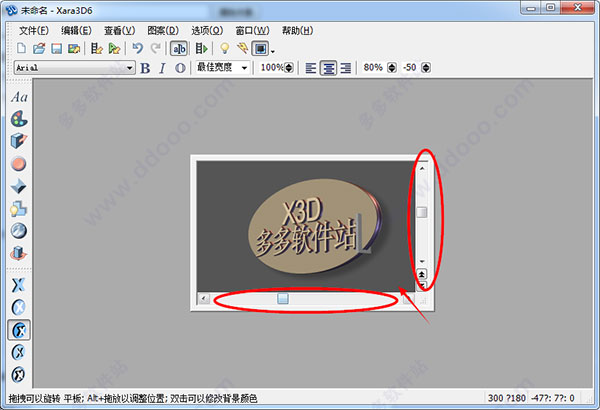Click status hint starting with 拖拽可以旋转
The image size is (600, 410).
(132, 399)
